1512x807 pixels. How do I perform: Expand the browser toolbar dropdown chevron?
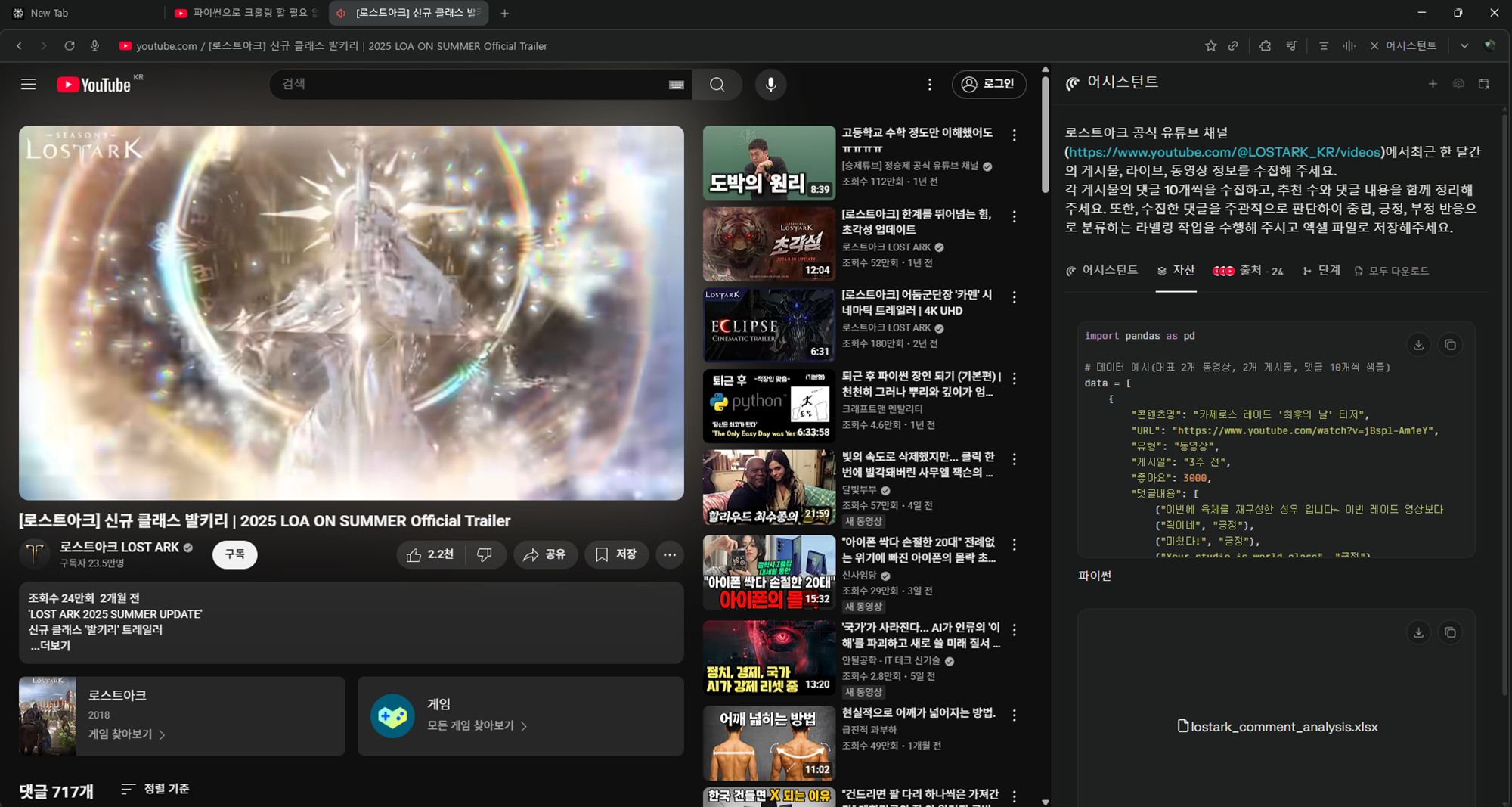click(x=1464, y=46)
